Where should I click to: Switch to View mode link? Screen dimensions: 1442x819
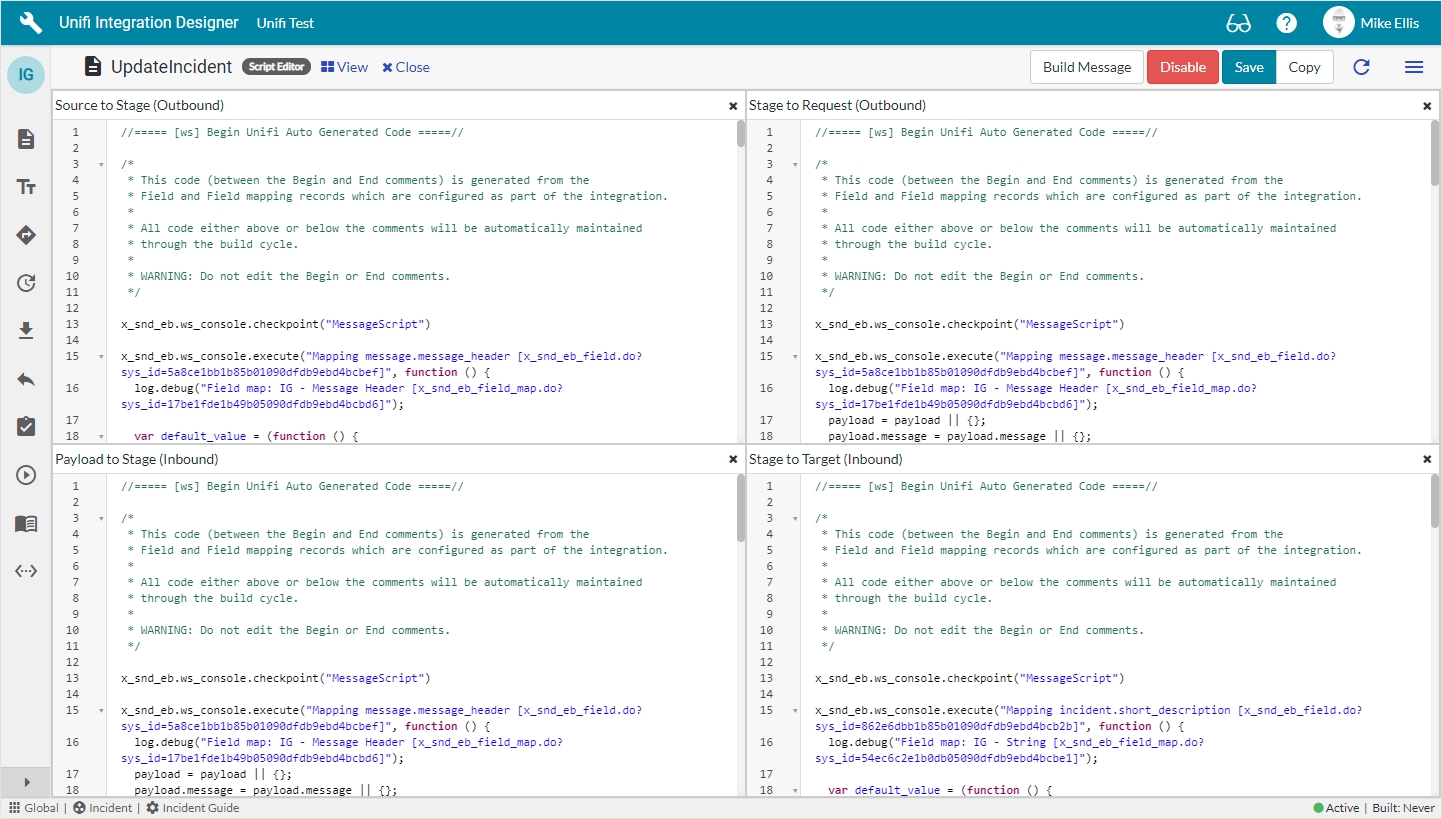pyautogui.click(x=344, y=67)
